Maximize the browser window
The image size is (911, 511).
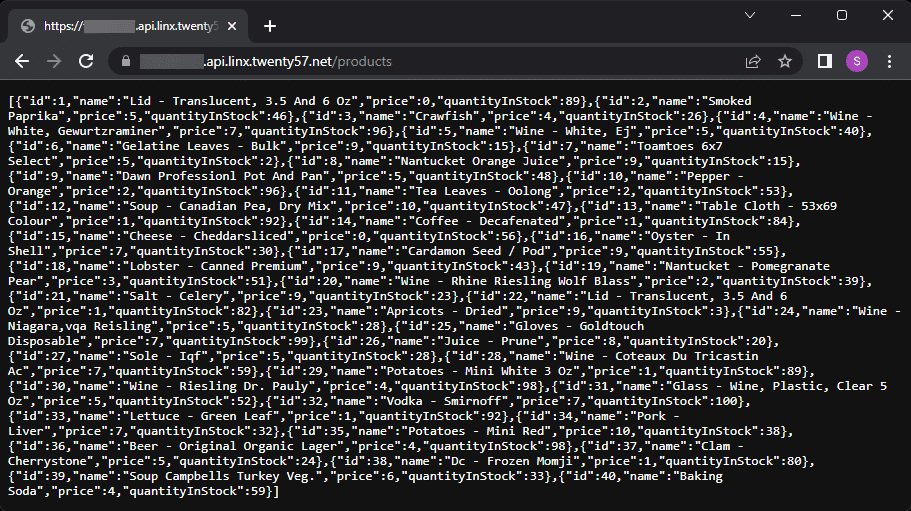842,16
